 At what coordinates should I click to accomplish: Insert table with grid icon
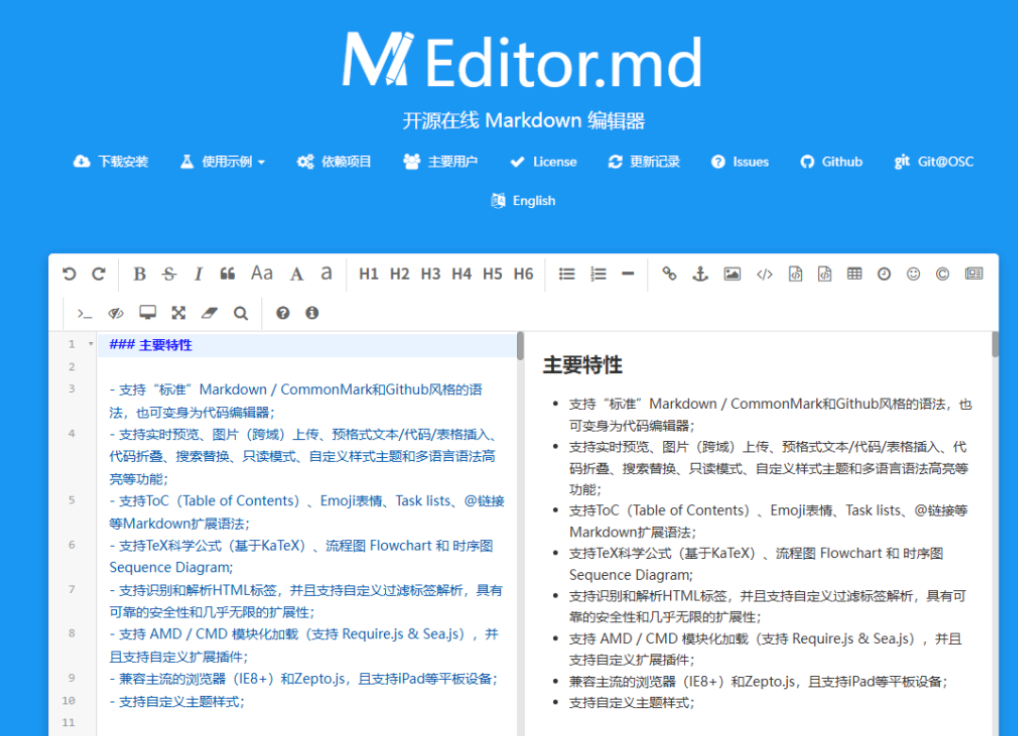pos(854,274)
